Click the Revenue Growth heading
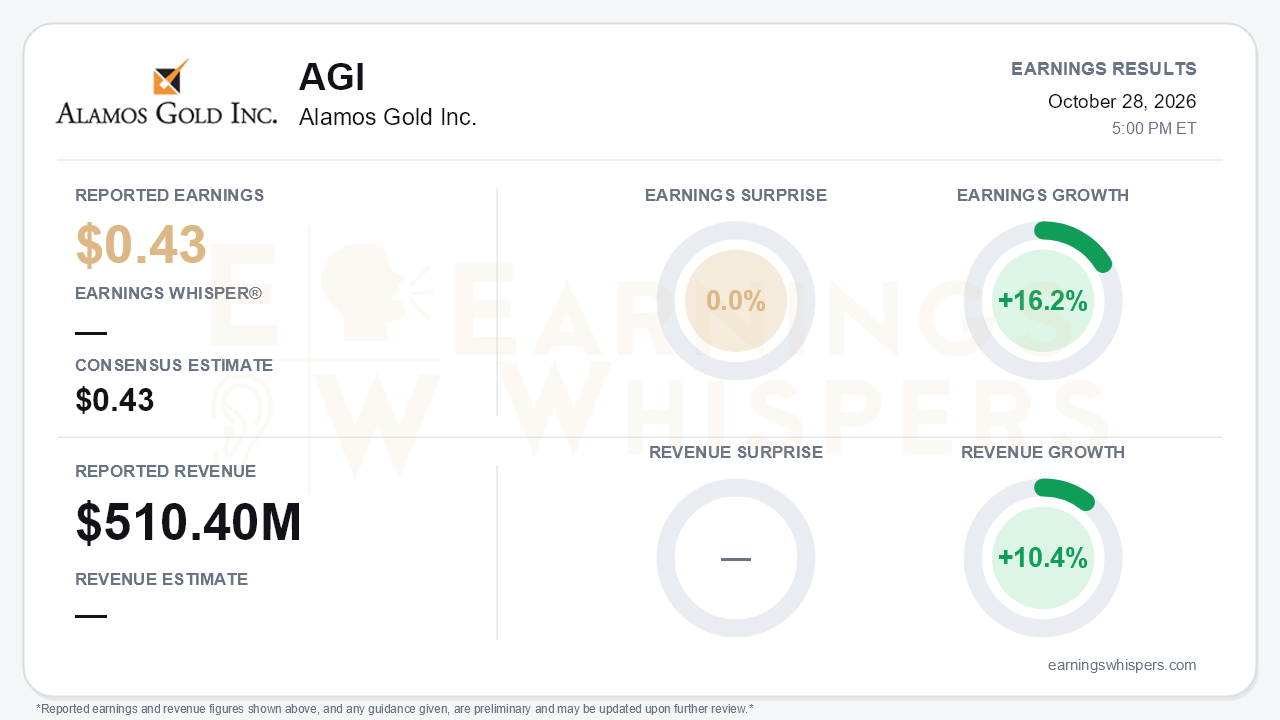The height and width of the screenshot is (720, 1280). coord(1043,452)
